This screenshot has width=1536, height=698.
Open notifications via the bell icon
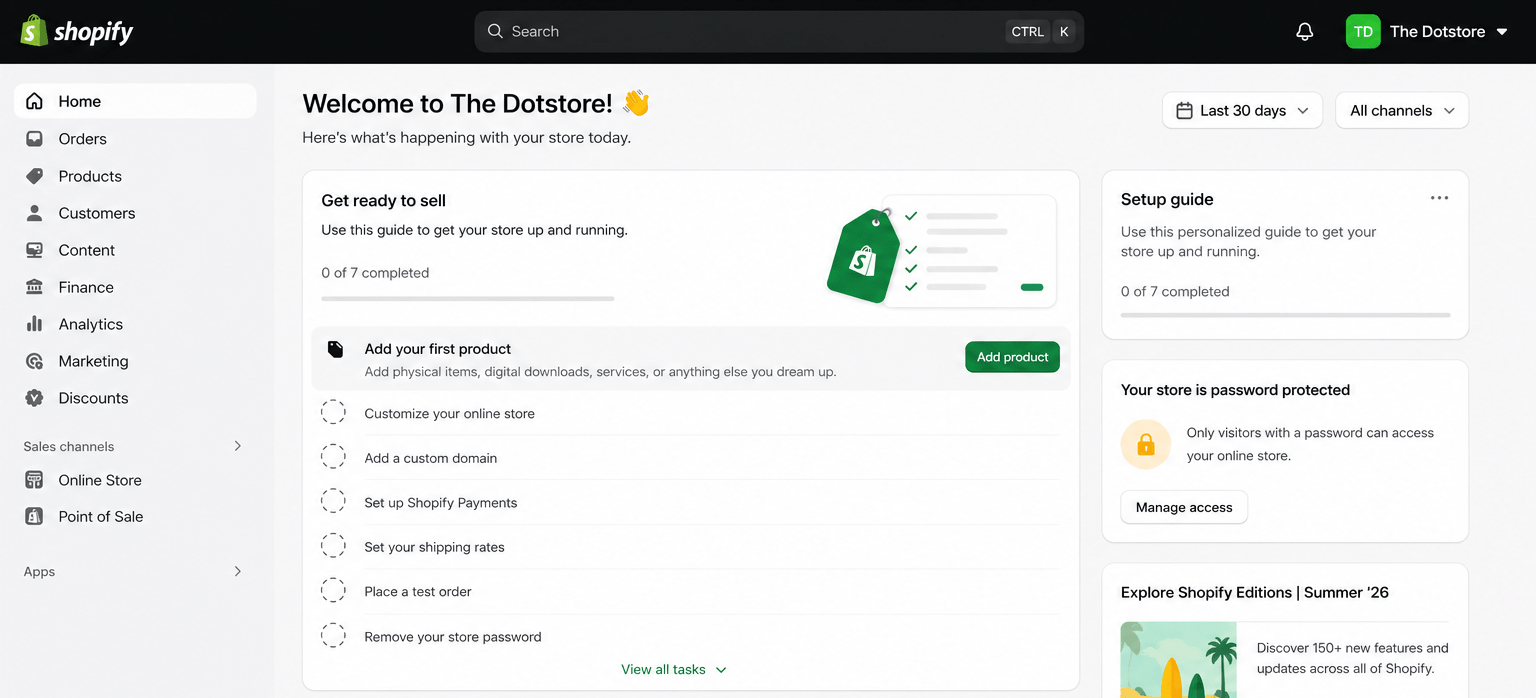1304,32
